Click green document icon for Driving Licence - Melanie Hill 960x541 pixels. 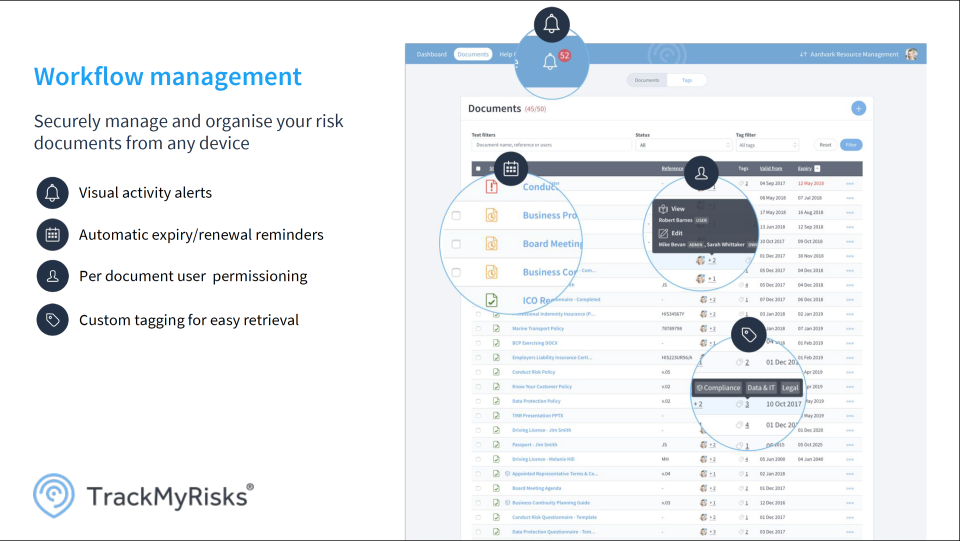click(496, 460)
